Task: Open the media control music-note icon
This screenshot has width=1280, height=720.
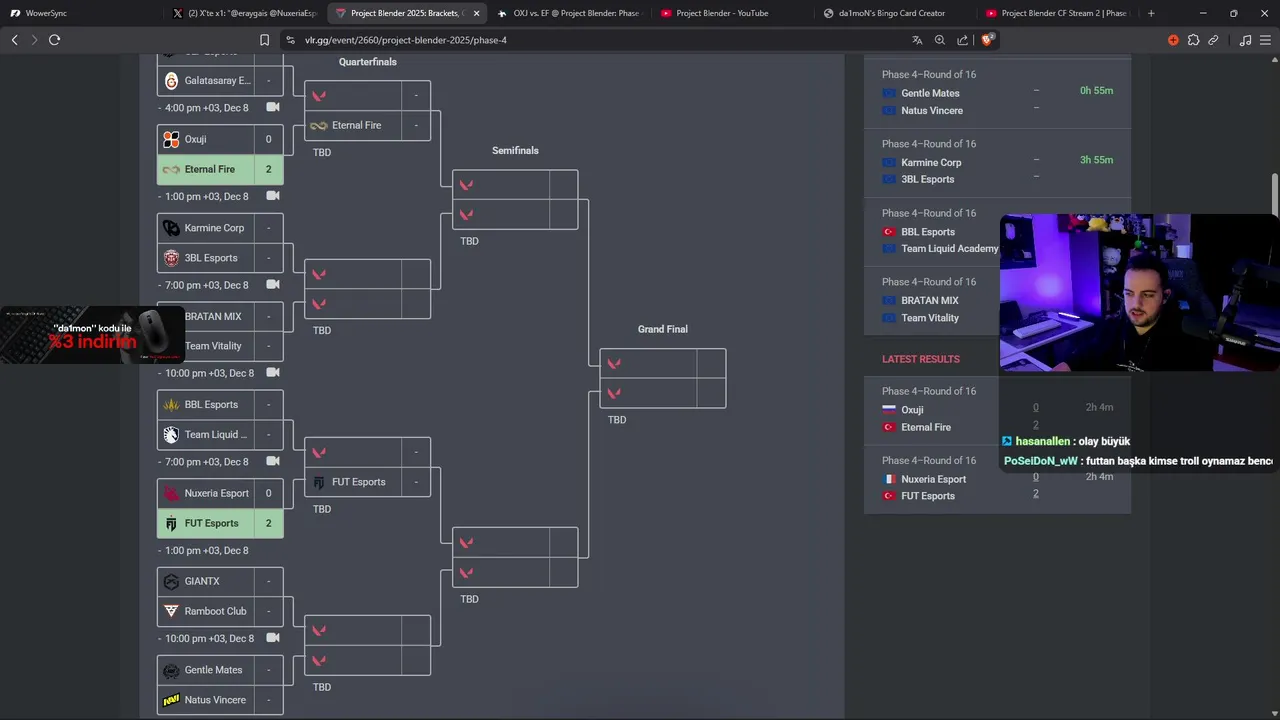Action: [x=1245, y=40]
